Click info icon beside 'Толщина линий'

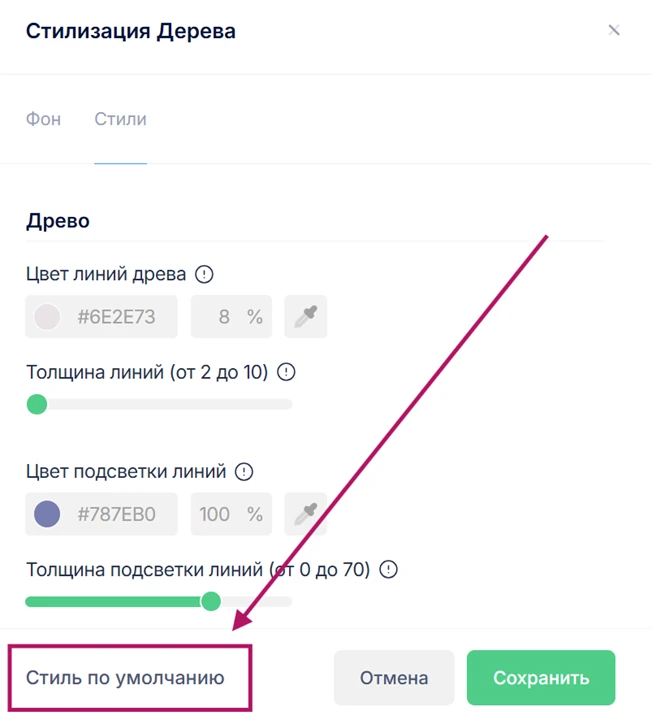pos(287,372)
